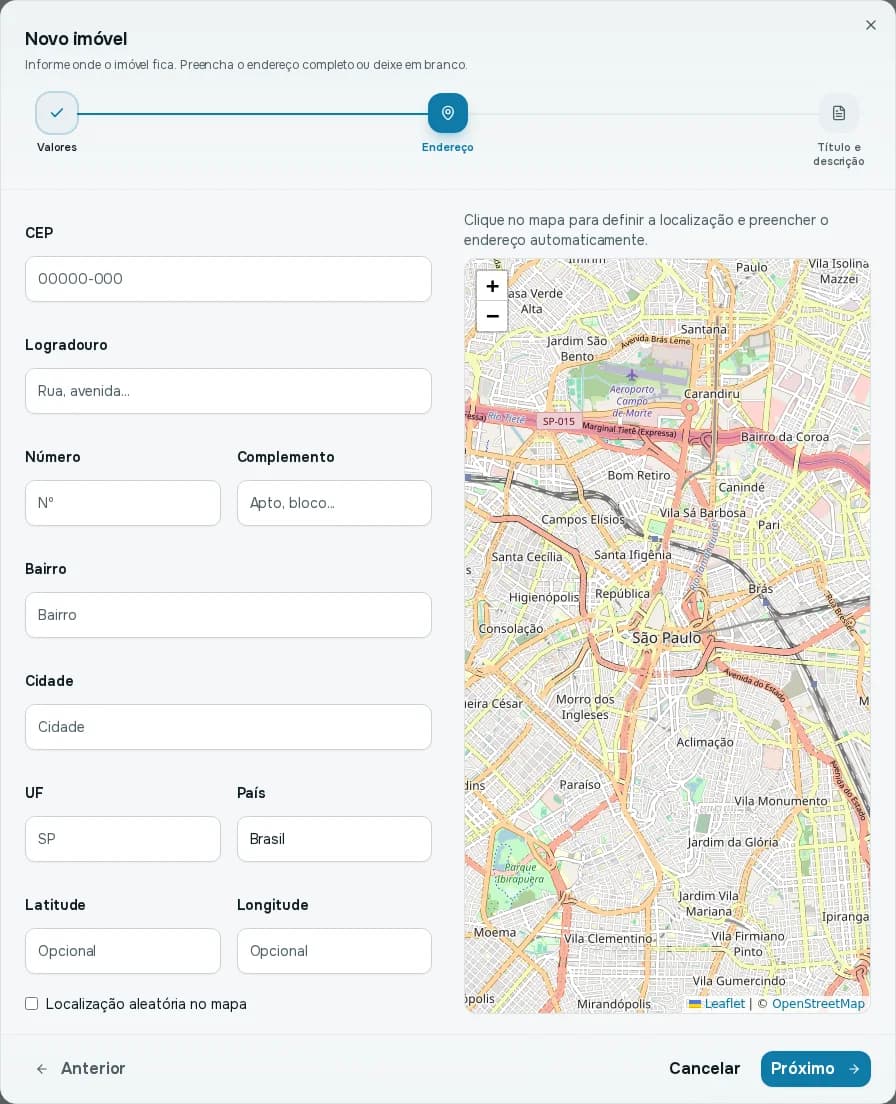The height and width of the screenshot is (1104, 896).
Task: Click the República label on the map
Action: click(x=622, y=594)
